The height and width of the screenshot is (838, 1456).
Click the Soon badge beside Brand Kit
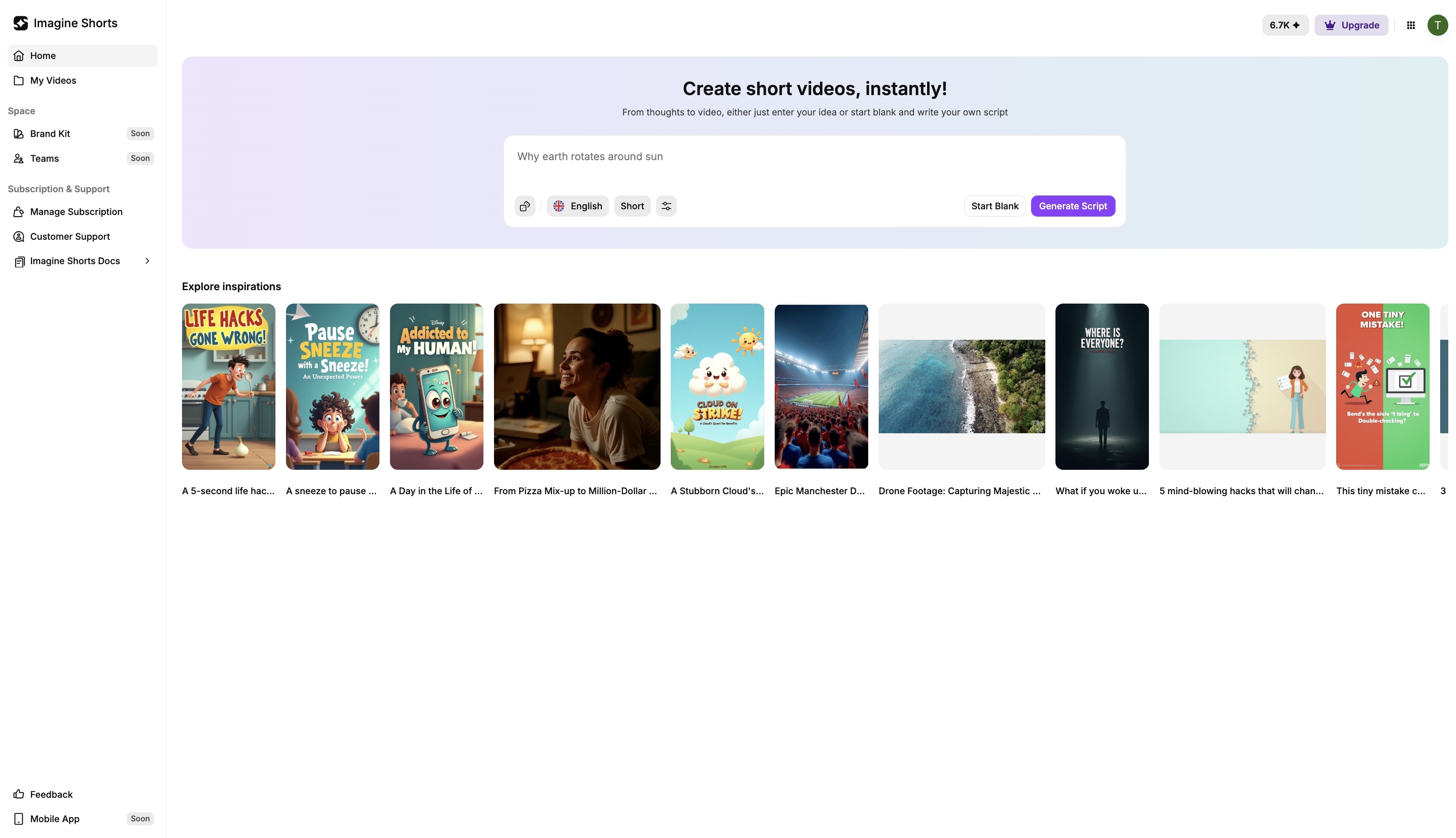click(x=140, y=134)
